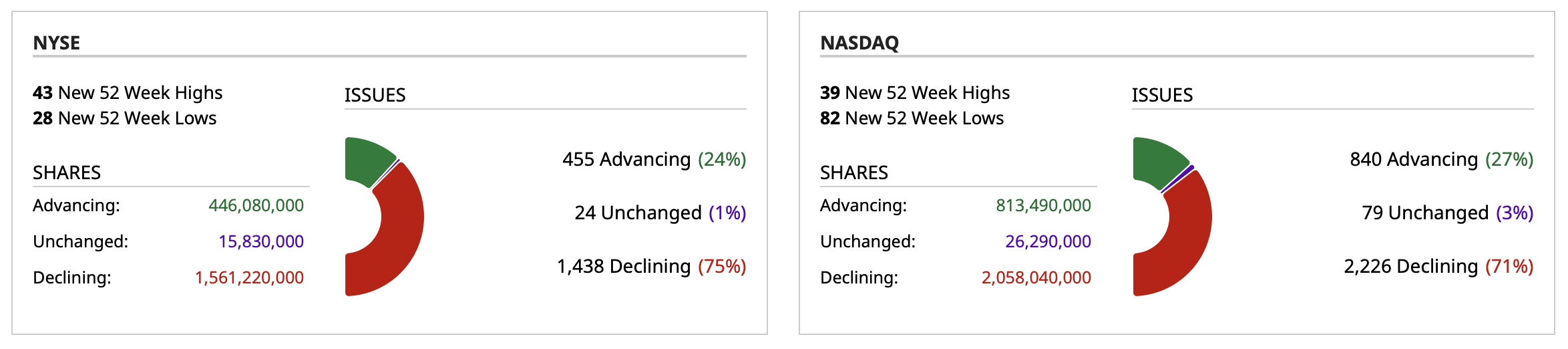Screen dimensions: 1568x349
Task: Click NYSE 28 New 52 Week Lows
Action: click(x=125, y=118)
